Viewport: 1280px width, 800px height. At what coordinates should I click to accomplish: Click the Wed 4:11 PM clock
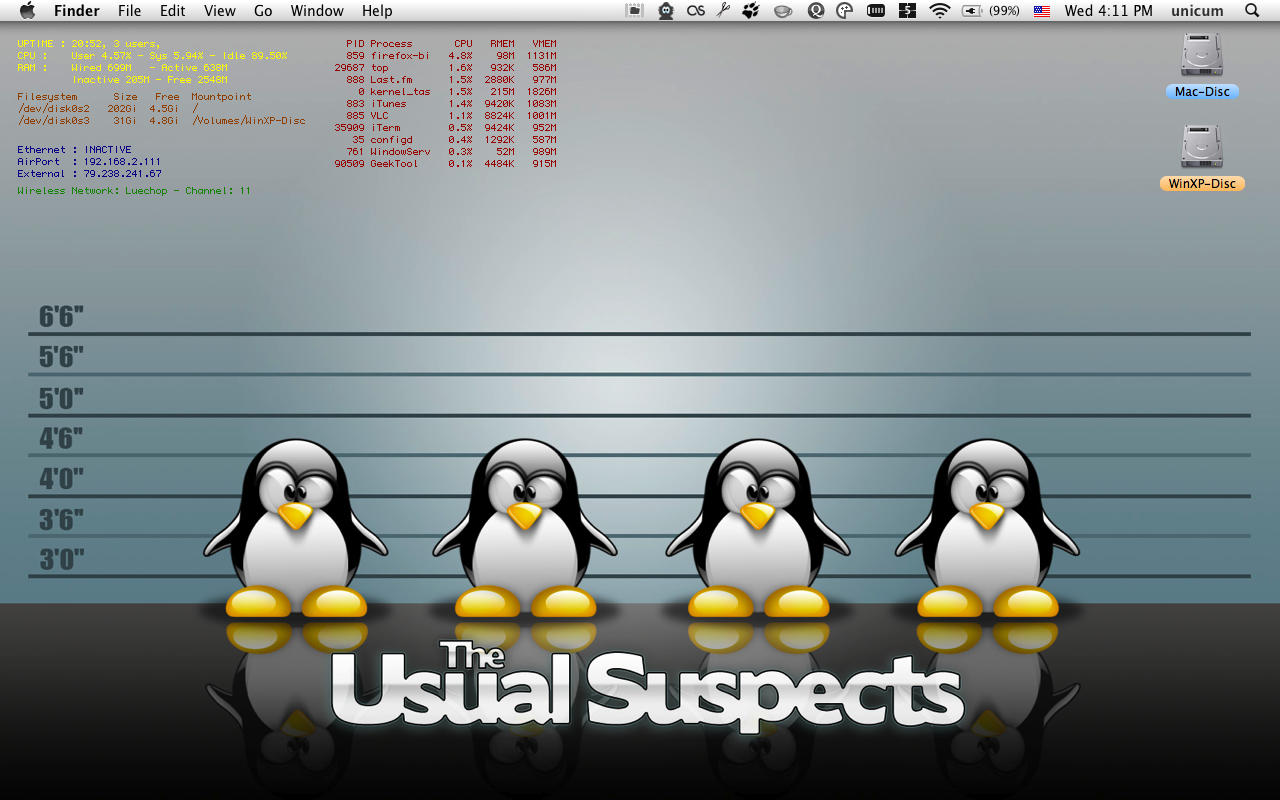[x=1109, y=11]
